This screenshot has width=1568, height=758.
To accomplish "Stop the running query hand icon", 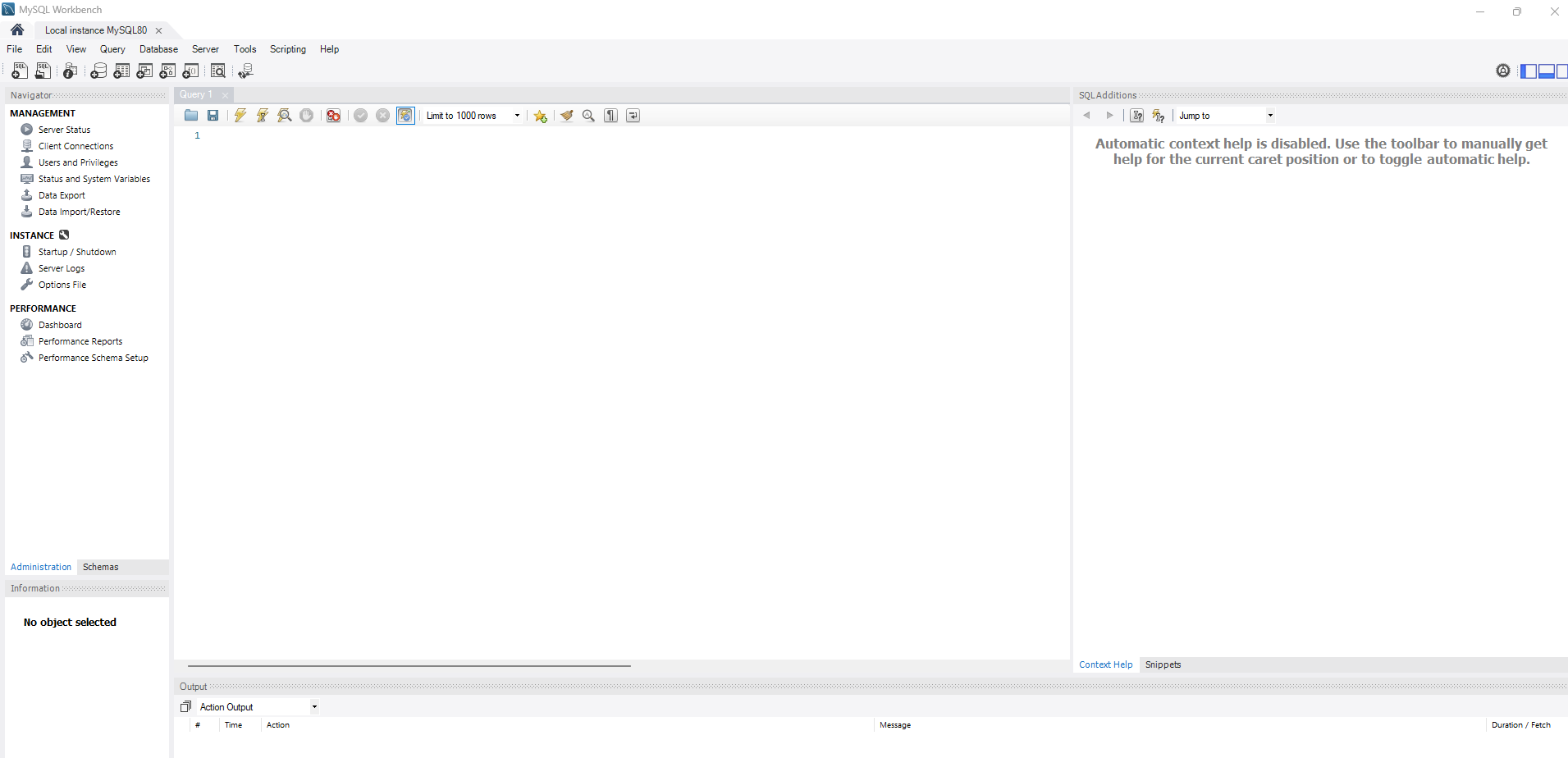I will 306,116.
